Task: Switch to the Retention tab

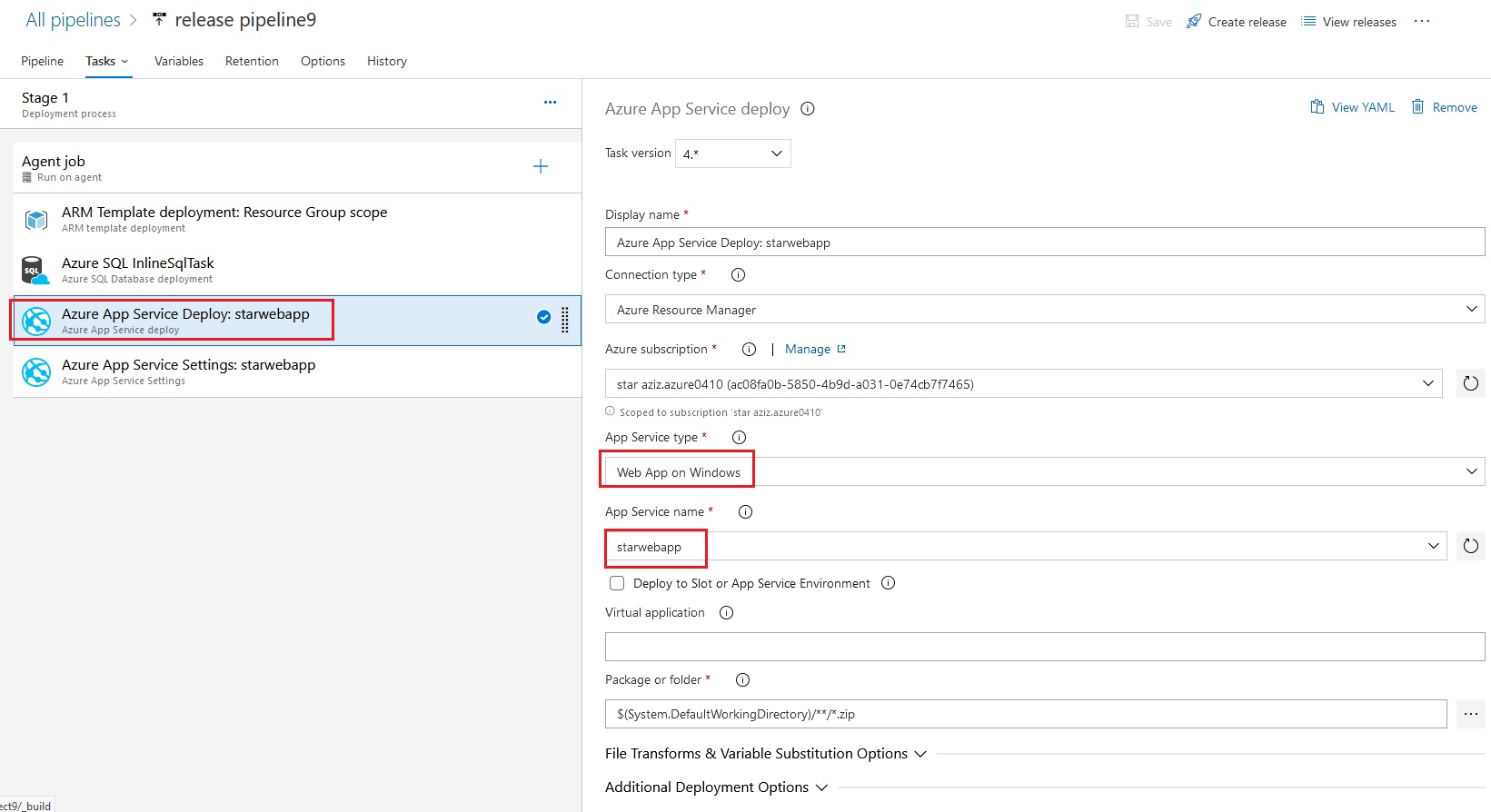Action: [252, 61]
